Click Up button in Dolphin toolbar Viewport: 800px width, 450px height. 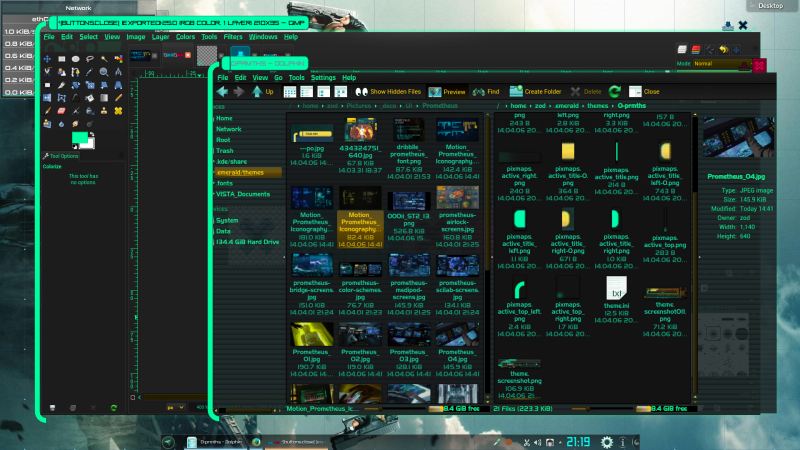point(263,92)
